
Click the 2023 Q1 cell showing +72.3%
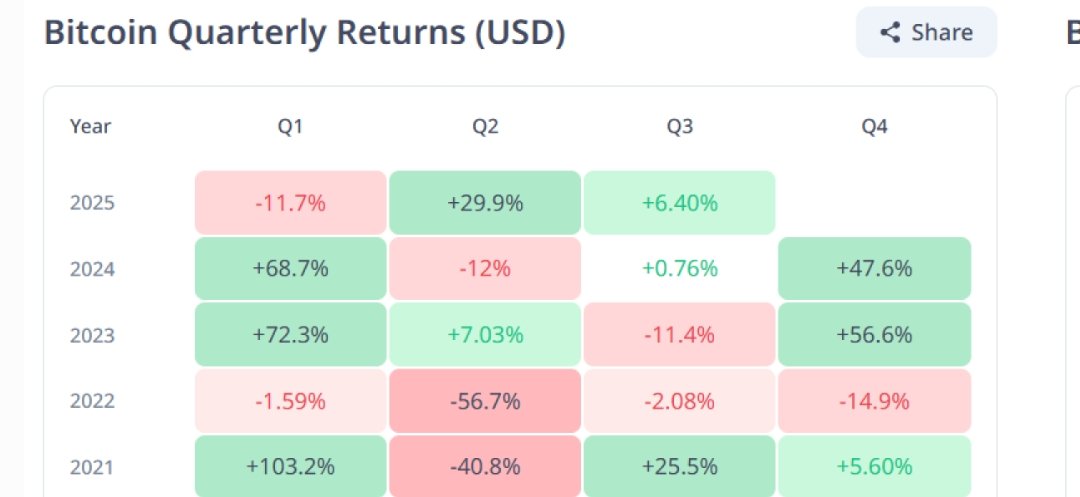[x=290, y=335]
